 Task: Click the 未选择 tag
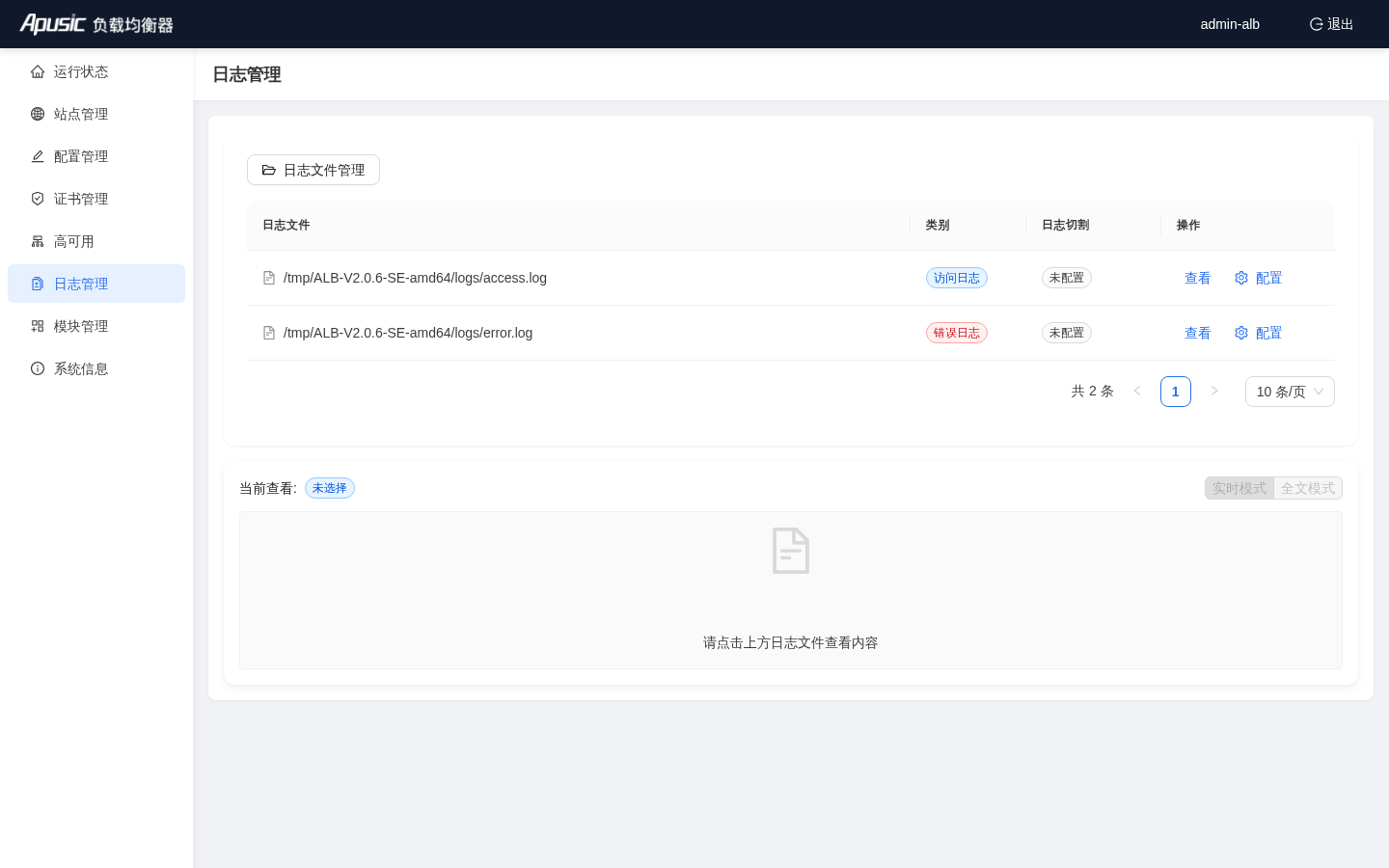tap(330, 488)
